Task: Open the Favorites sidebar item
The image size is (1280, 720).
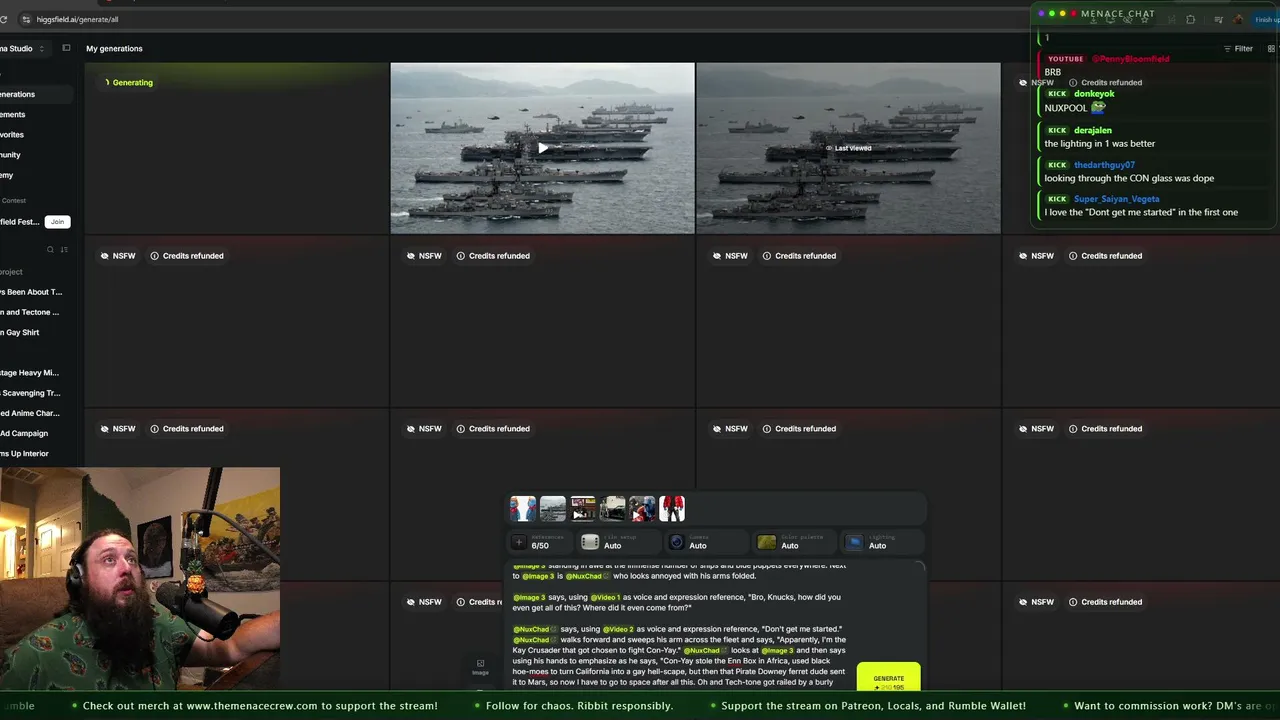Action: point(12,135)
